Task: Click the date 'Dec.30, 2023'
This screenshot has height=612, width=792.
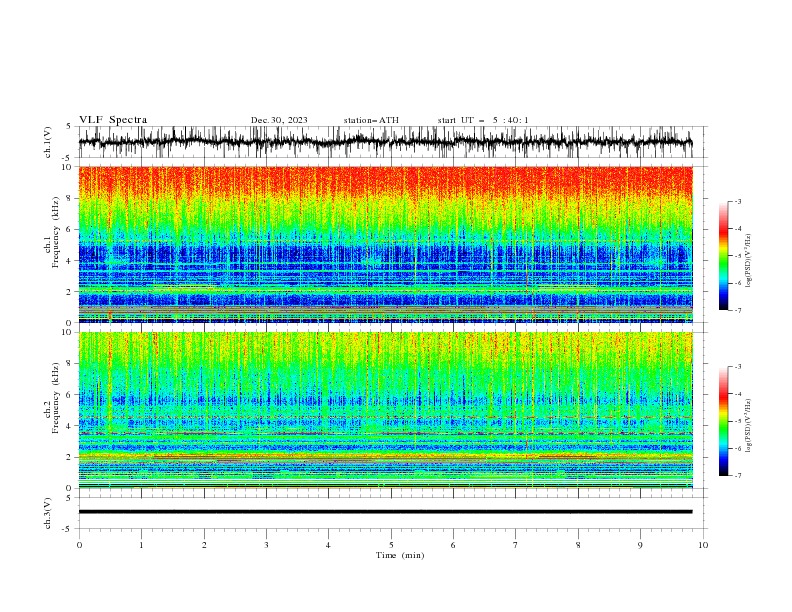Action: tap(279, 120)
